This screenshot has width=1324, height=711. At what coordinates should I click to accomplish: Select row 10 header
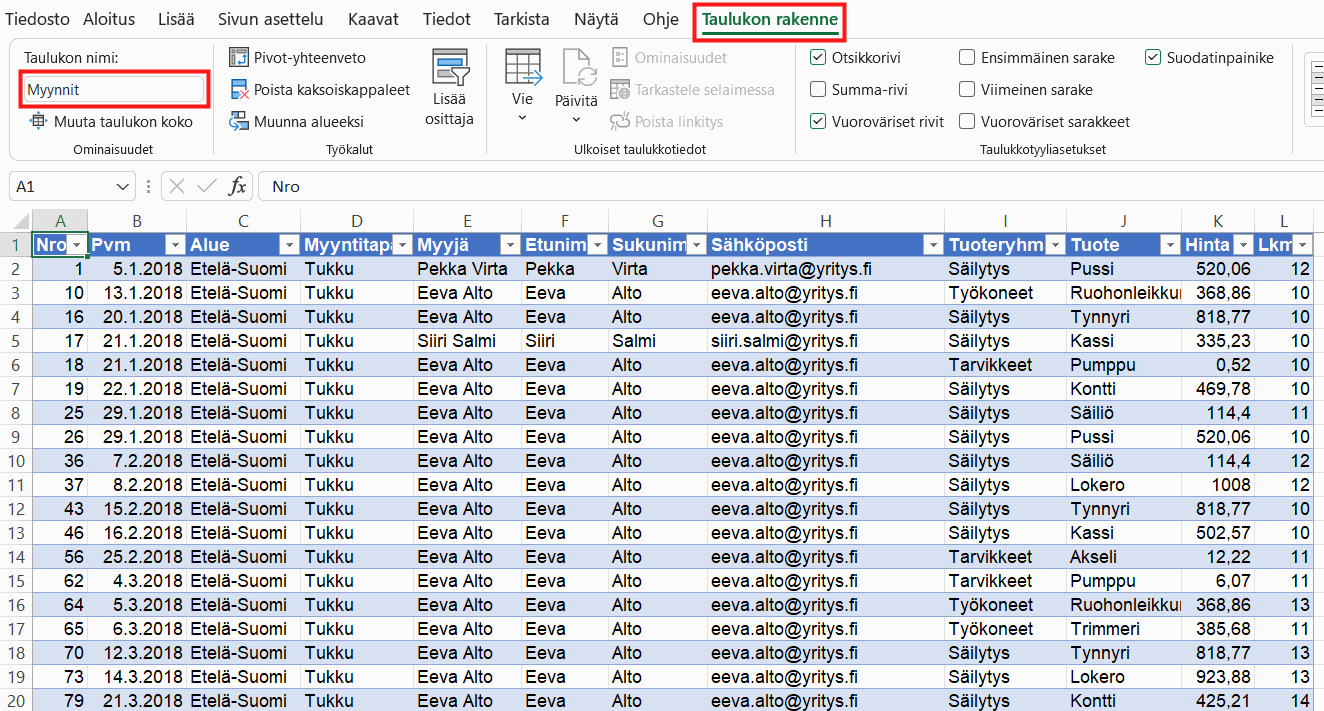15,461
